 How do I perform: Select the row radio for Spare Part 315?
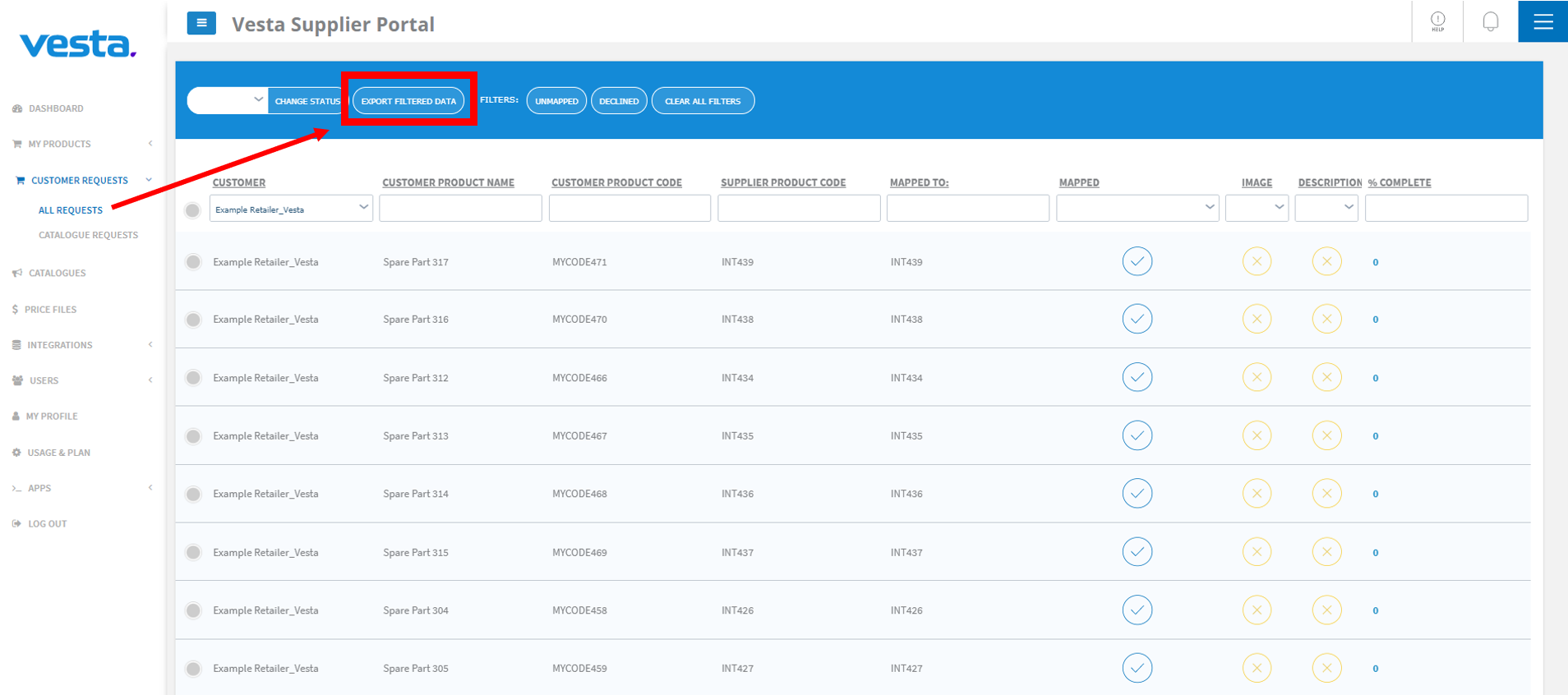click(193, 552)
